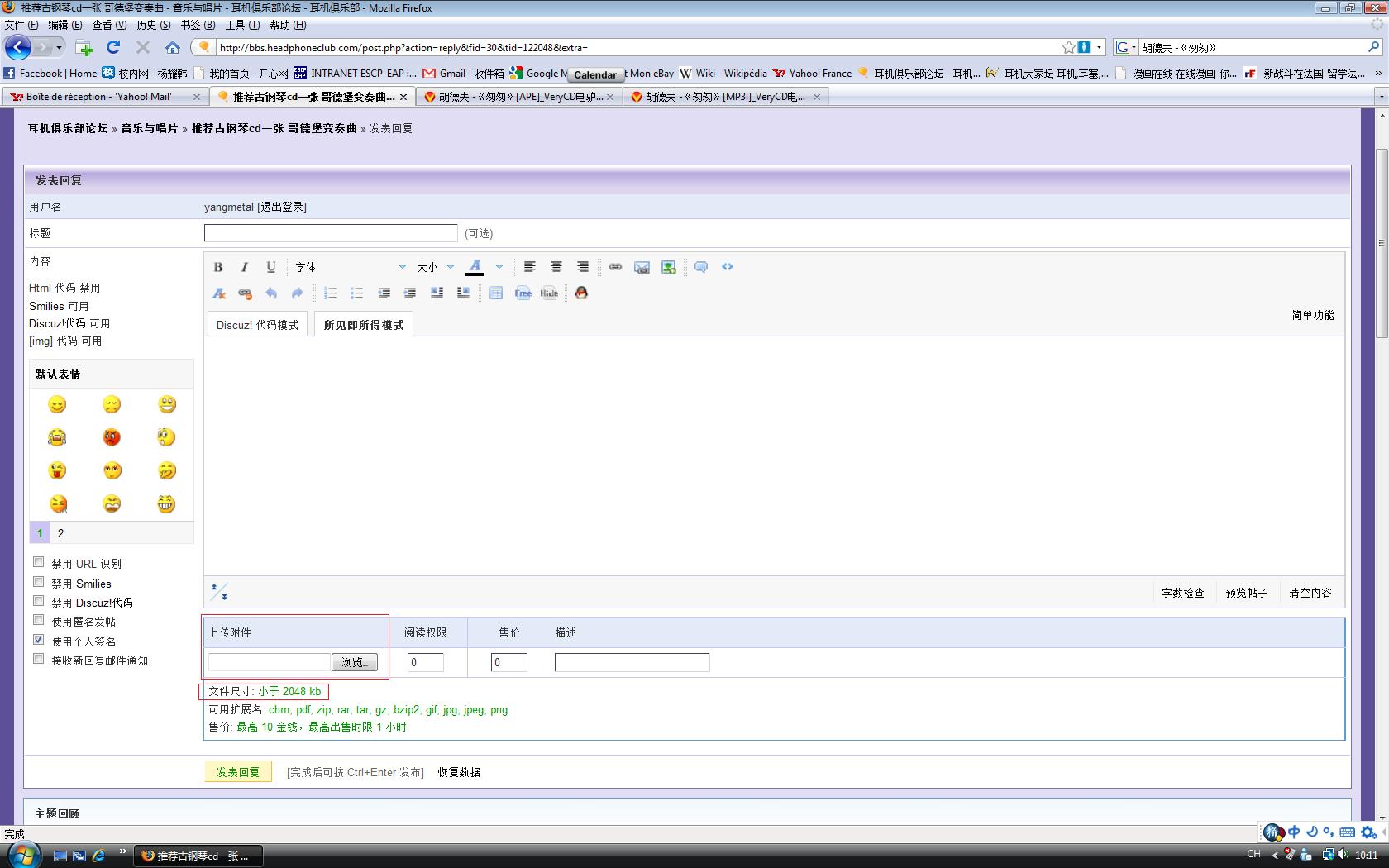
Task: Insert a hyperlink with the chain icon
Action: click(x=615, y=267)
